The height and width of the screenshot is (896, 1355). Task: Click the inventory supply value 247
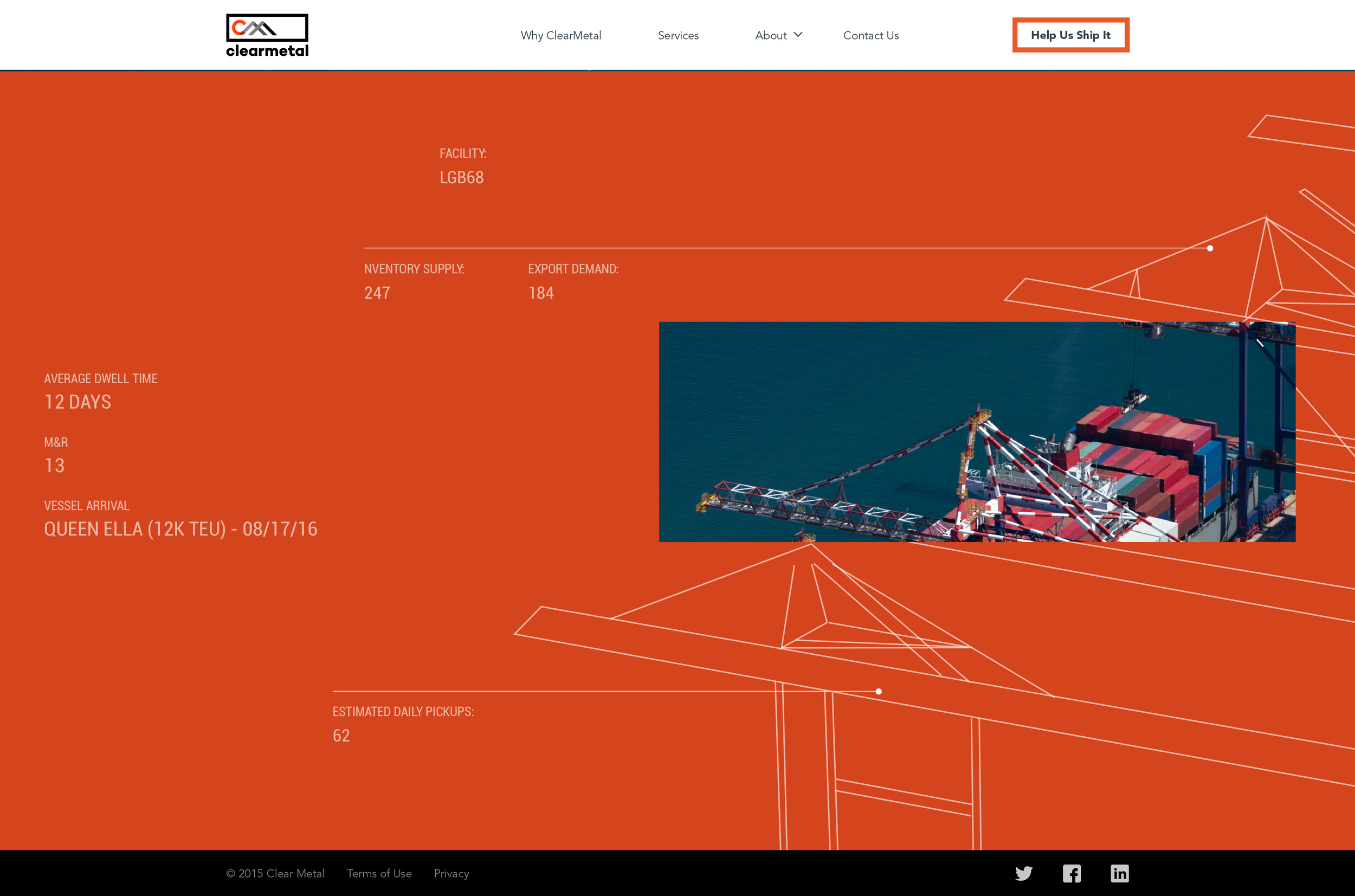[377, 293]
